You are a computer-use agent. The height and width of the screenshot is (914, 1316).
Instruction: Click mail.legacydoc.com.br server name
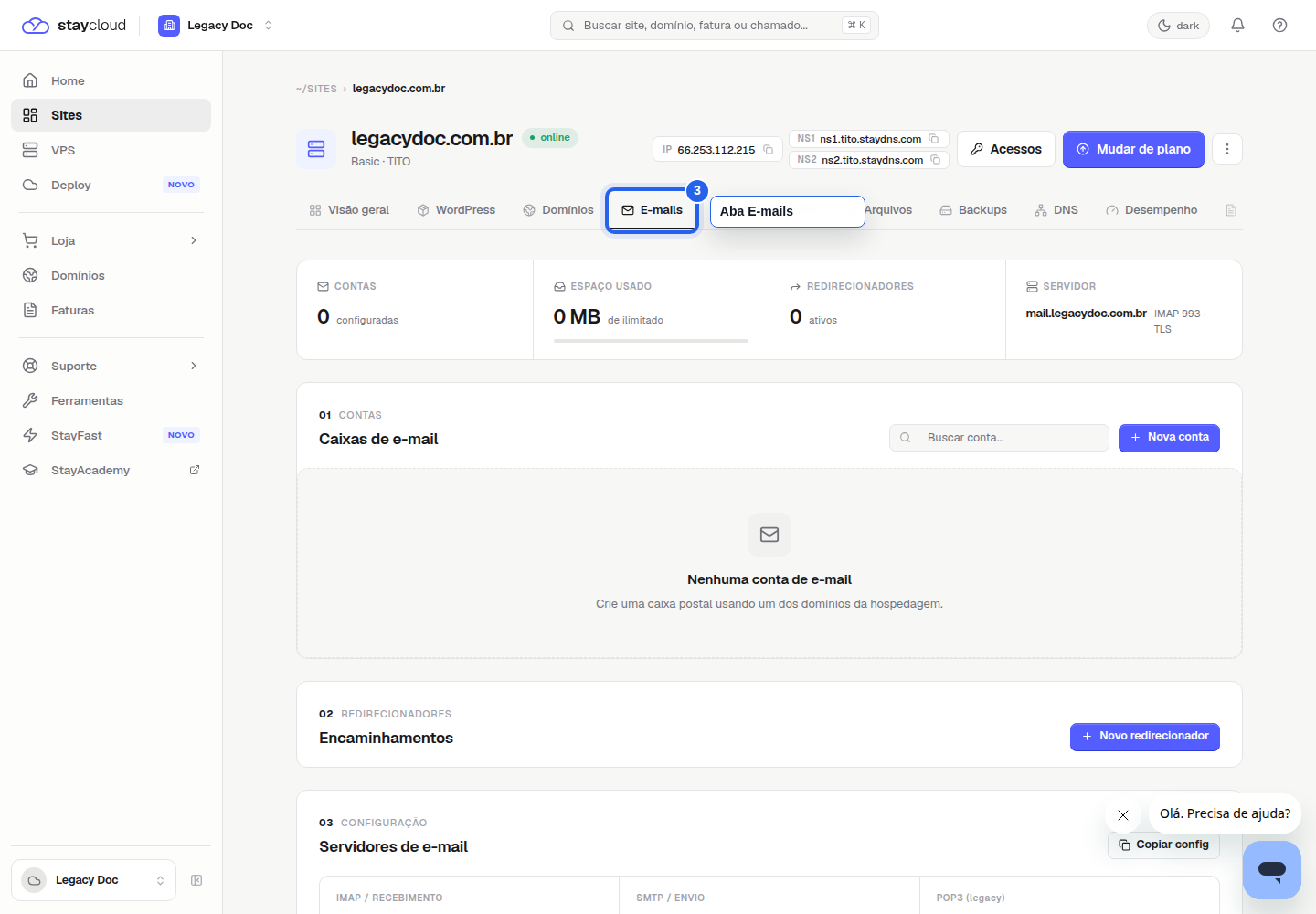click(x=1086, y=314)
